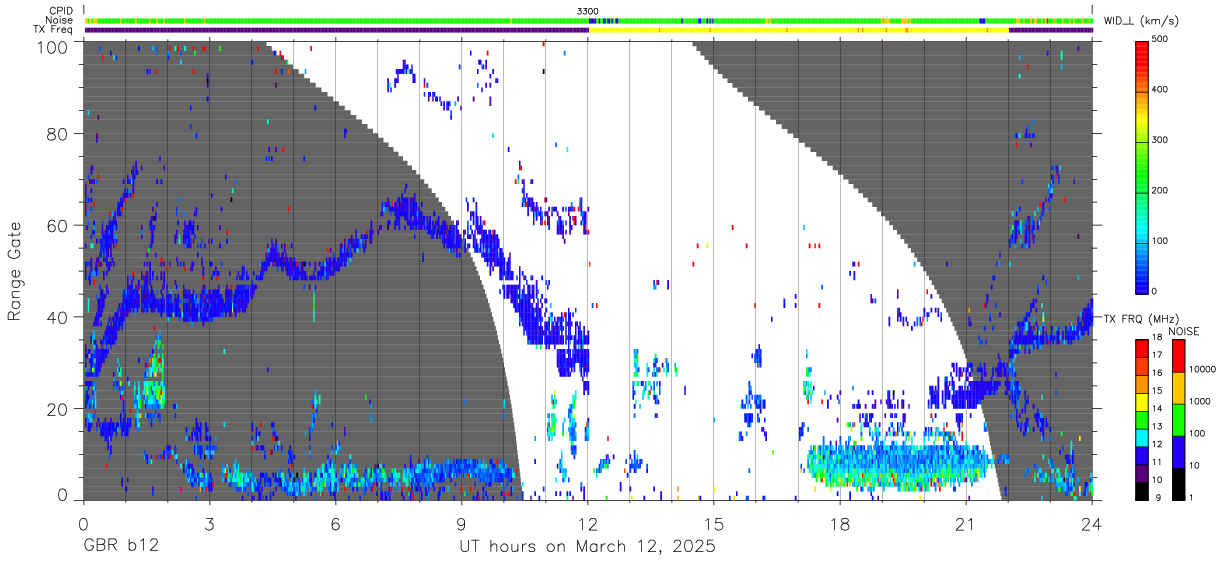
Task: Click the 'GBR b12' radar label
Action: (x=120, y=547)
